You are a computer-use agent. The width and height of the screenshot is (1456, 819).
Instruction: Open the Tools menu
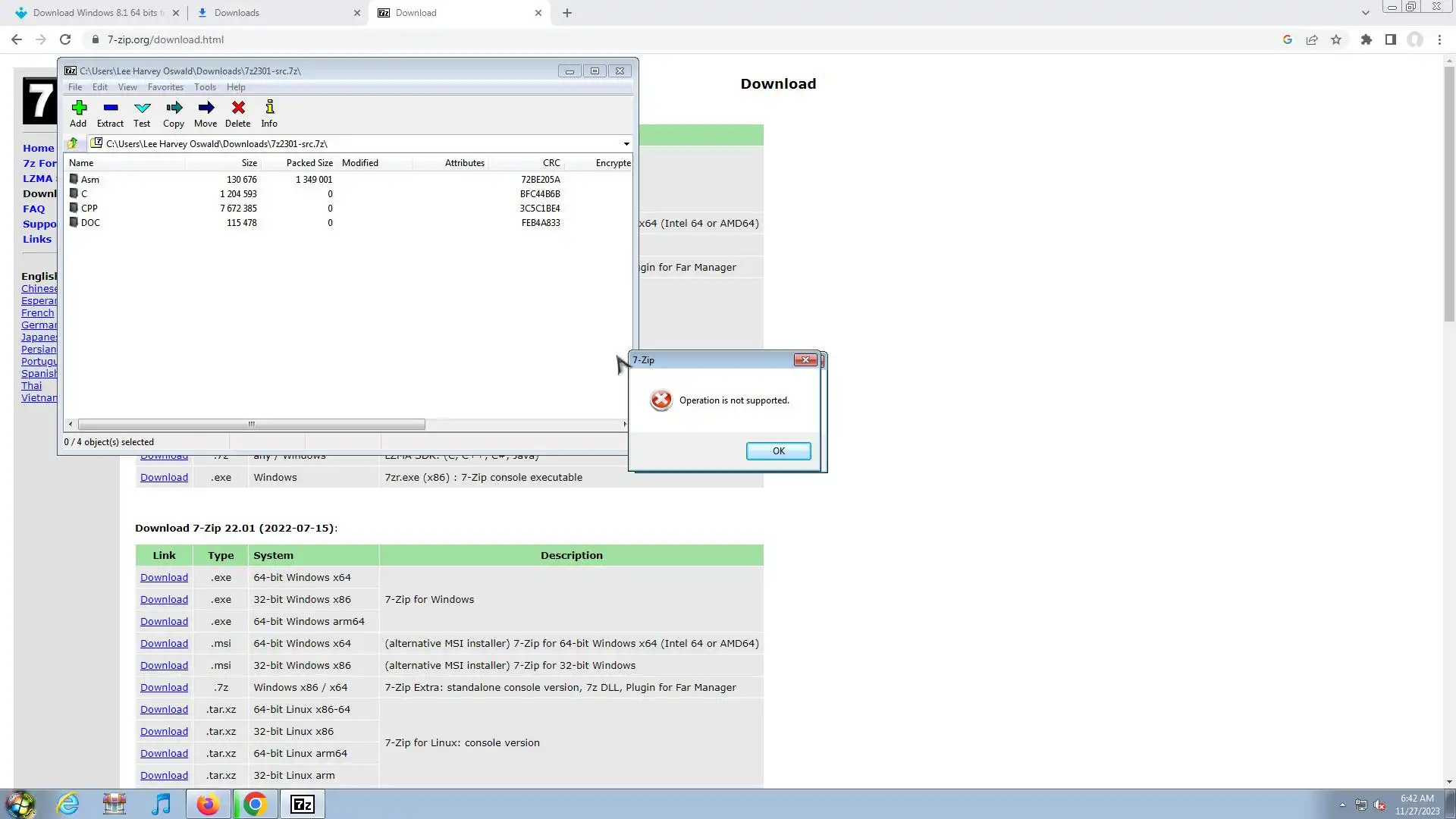pos(205,87)
